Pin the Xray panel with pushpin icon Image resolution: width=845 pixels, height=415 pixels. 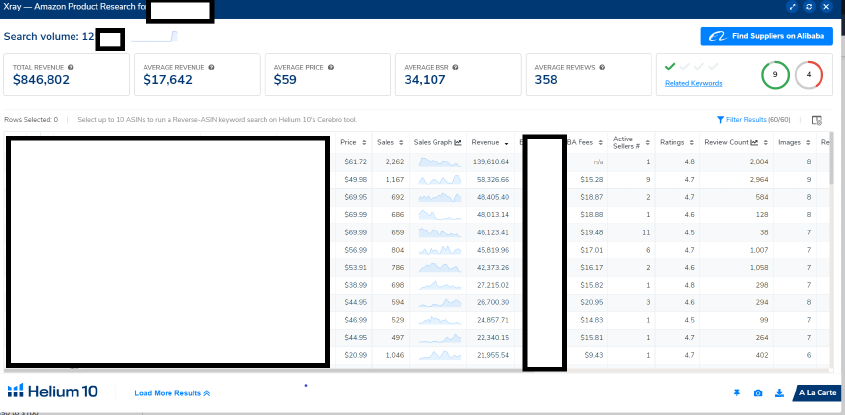tap(736, 393)
